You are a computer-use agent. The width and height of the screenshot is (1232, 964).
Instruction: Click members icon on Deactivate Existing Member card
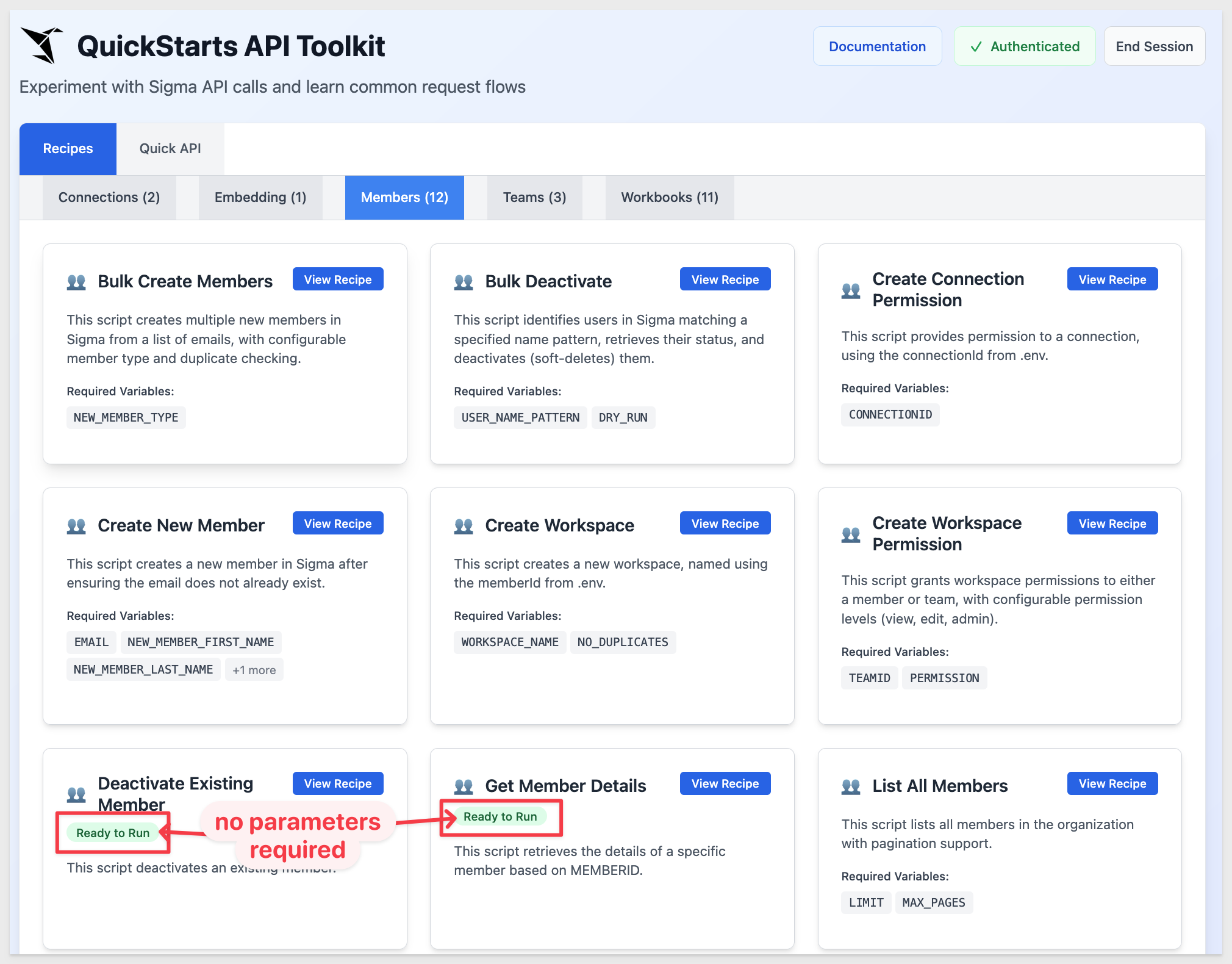tap(76, 794)
